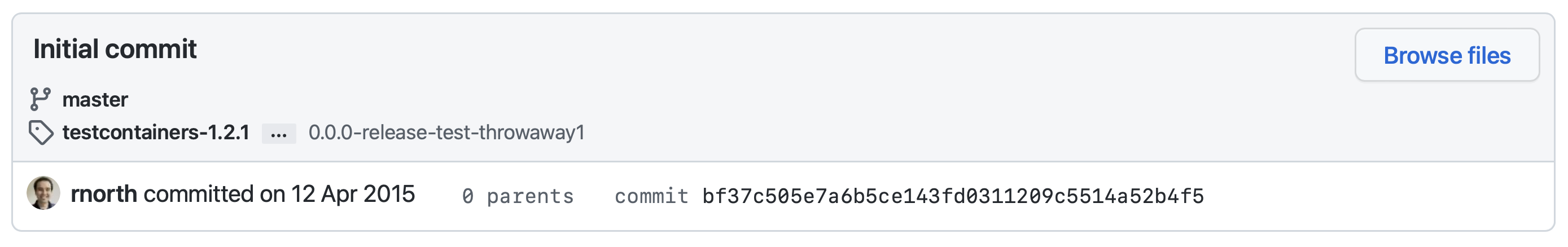Viewport: 1568px width, 247px height.
Task: Click the '0' parent count
Action: (x=467, y=196)
